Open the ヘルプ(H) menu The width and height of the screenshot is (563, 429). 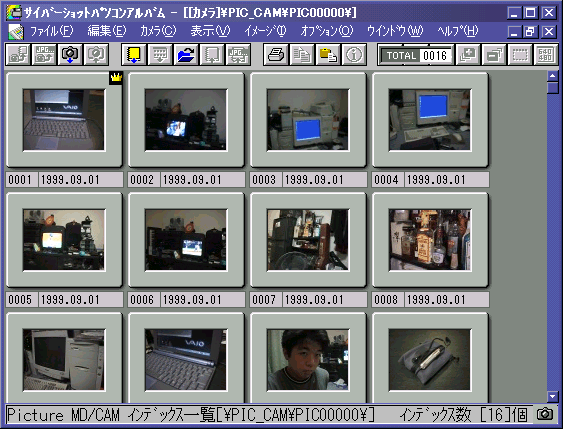point(458,31)
